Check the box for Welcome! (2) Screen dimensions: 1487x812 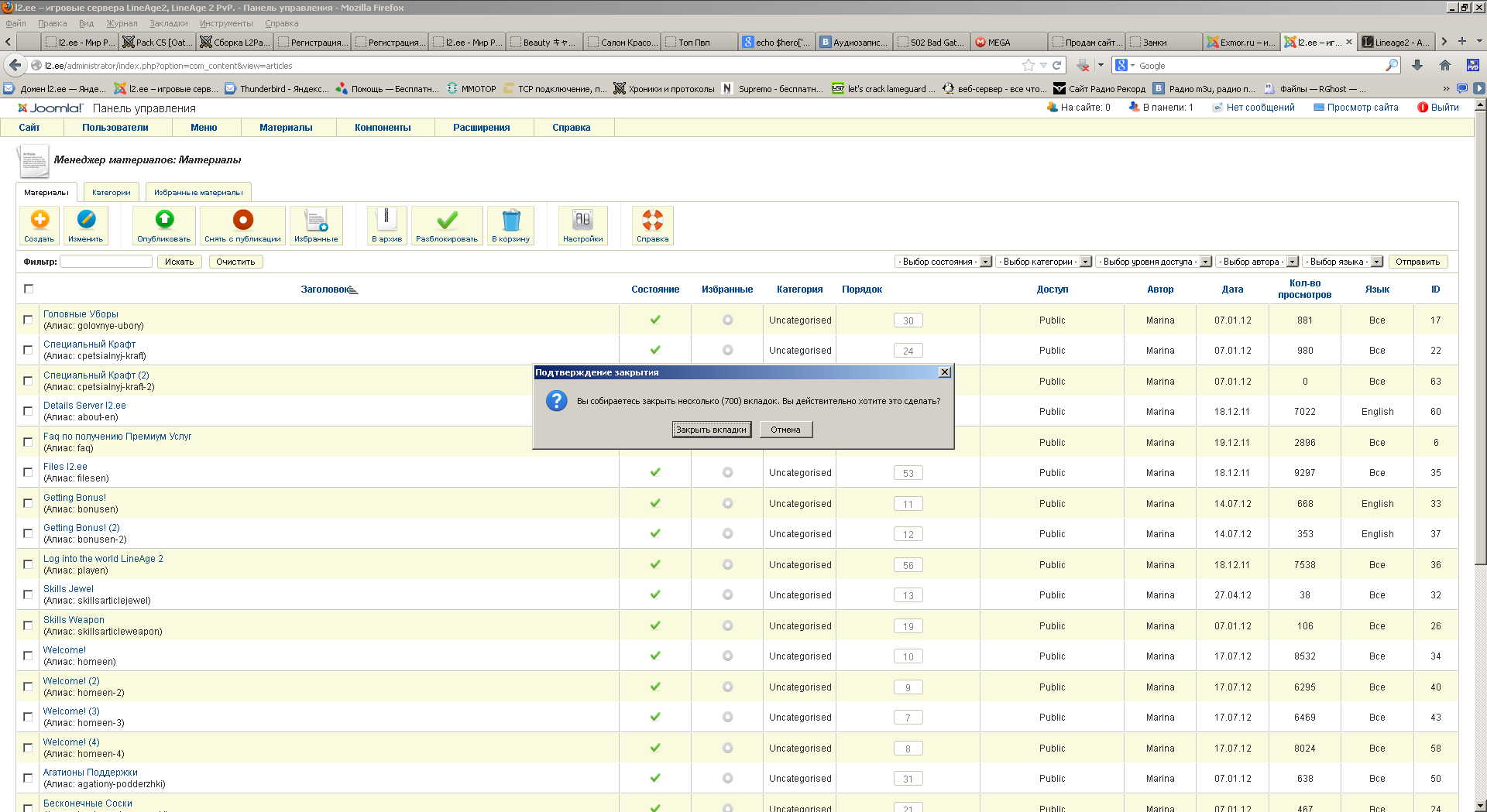point(28,687)
